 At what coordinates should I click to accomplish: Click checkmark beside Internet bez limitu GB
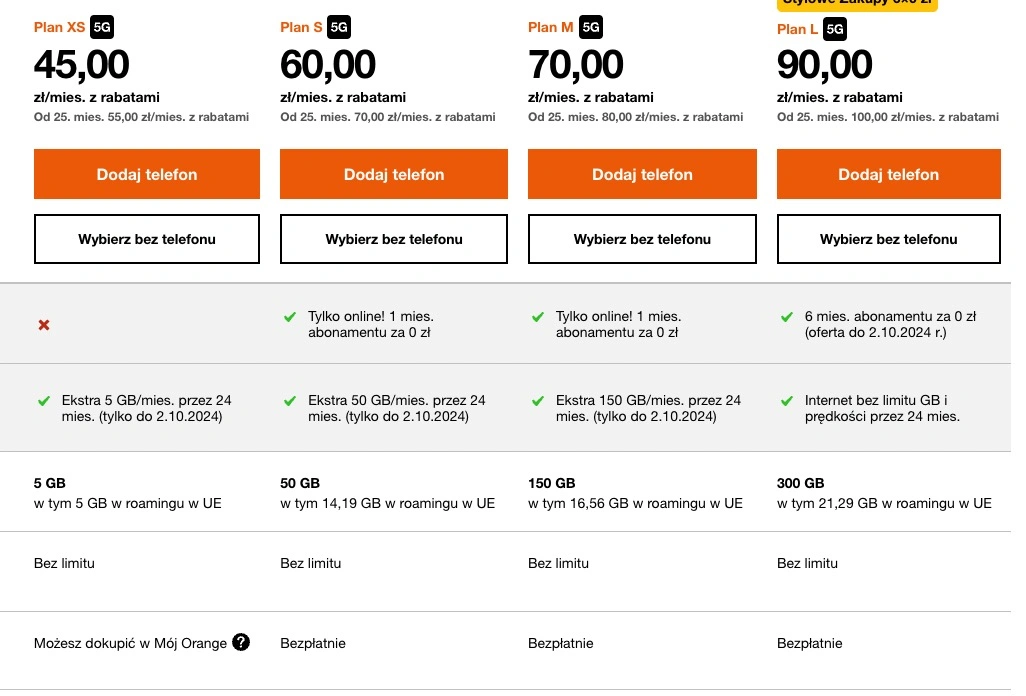tap(787, 400)
